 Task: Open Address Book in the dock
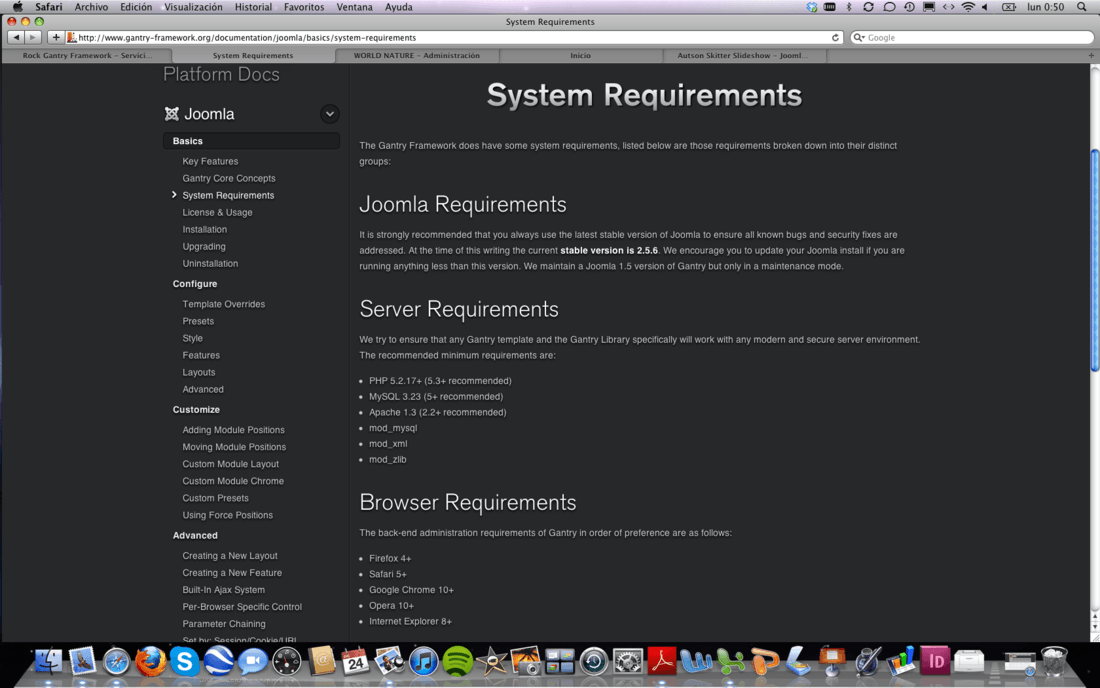[321, 661]
